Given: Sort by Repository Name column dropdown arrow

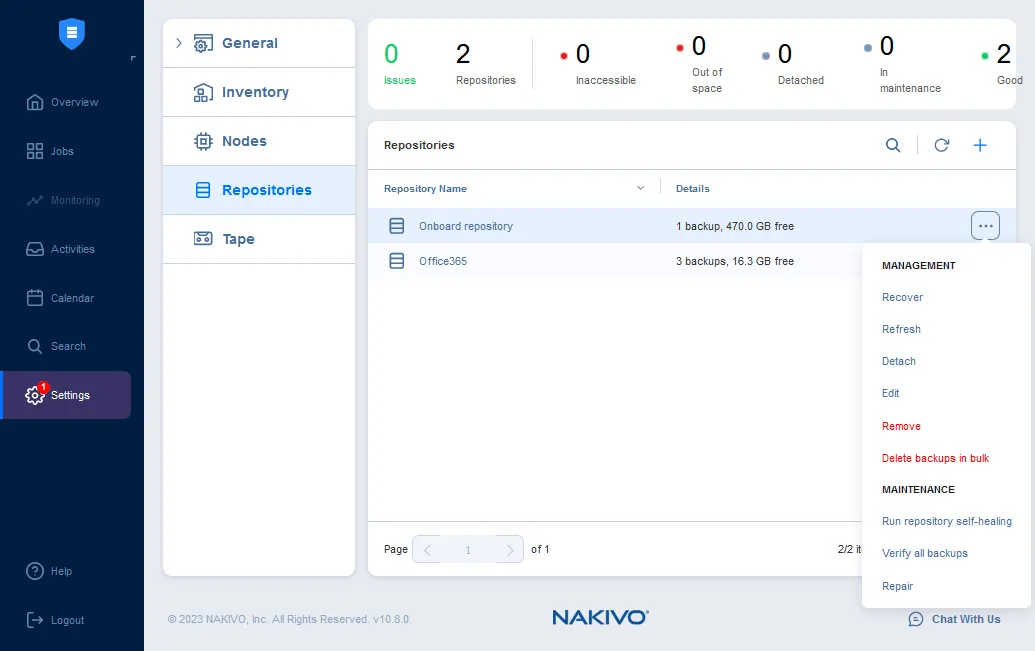Looking at the screenshot, I should (x=641, y=188).
